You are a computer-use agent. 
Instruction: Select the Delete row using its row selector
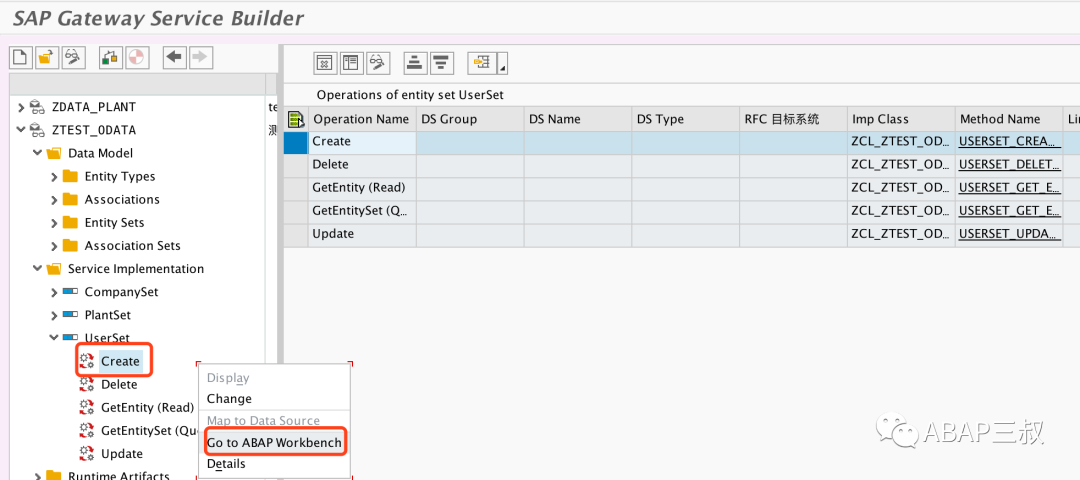295,165
